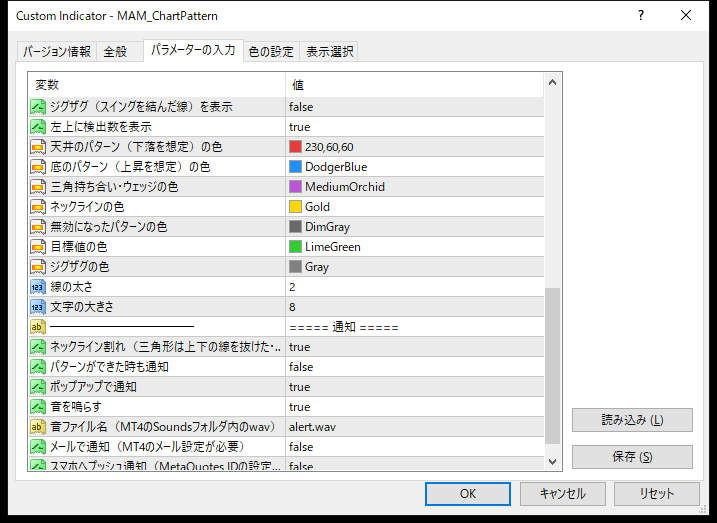Screen dimensions: 717x523
Task: Click the OK button
Action: (468, 494)
